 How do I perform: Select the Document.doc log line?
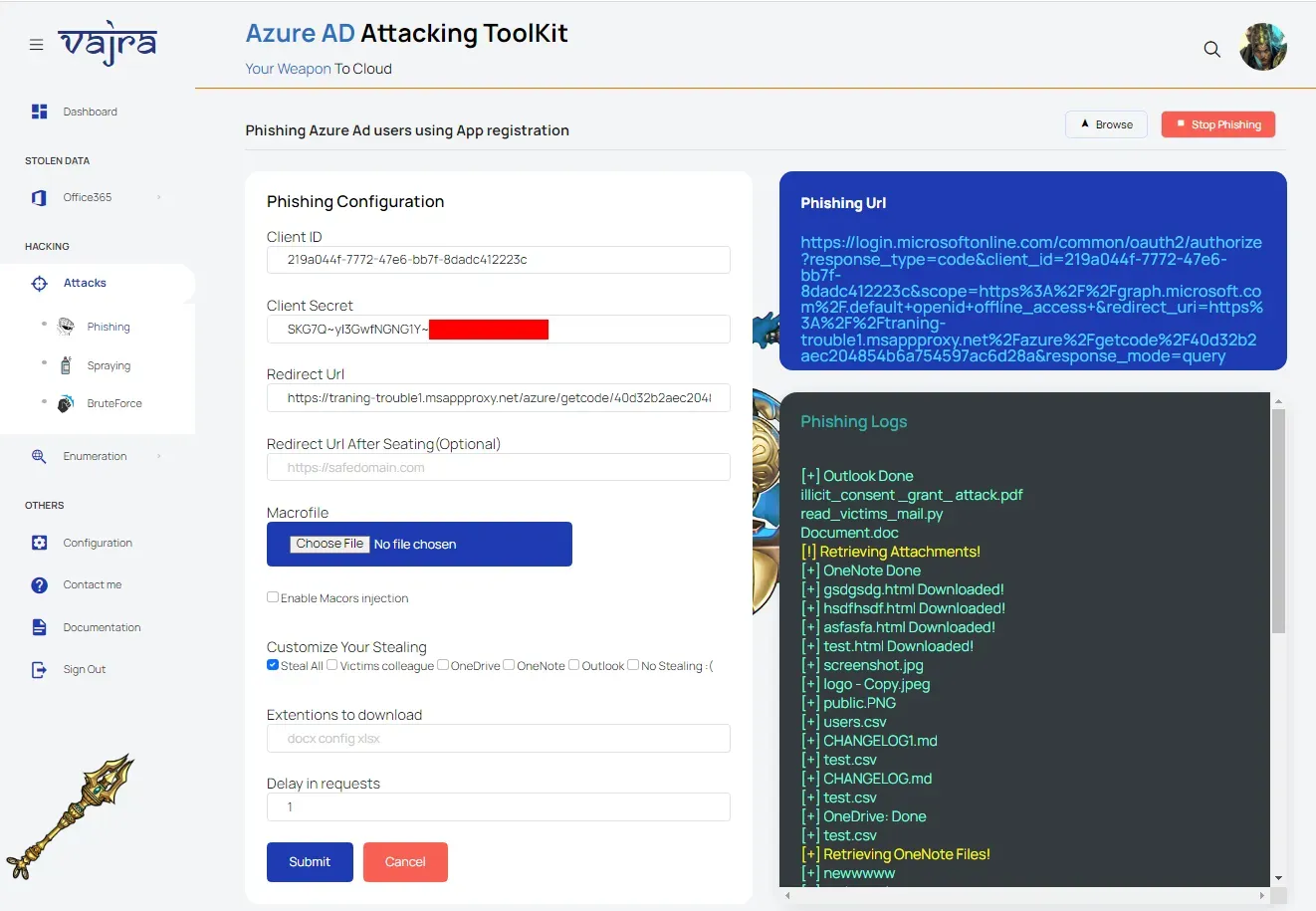click(x=849, y=533)
